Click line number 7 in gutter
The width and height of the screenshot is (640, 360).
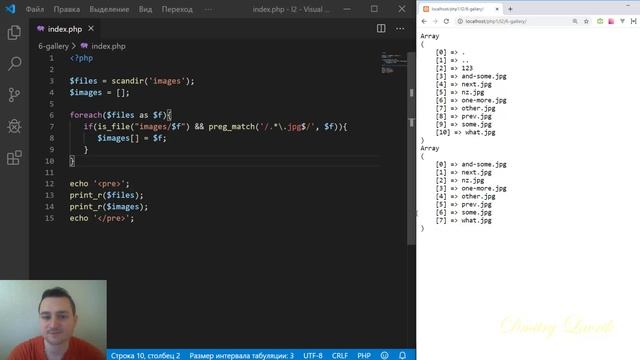click(x=51, y=127)
